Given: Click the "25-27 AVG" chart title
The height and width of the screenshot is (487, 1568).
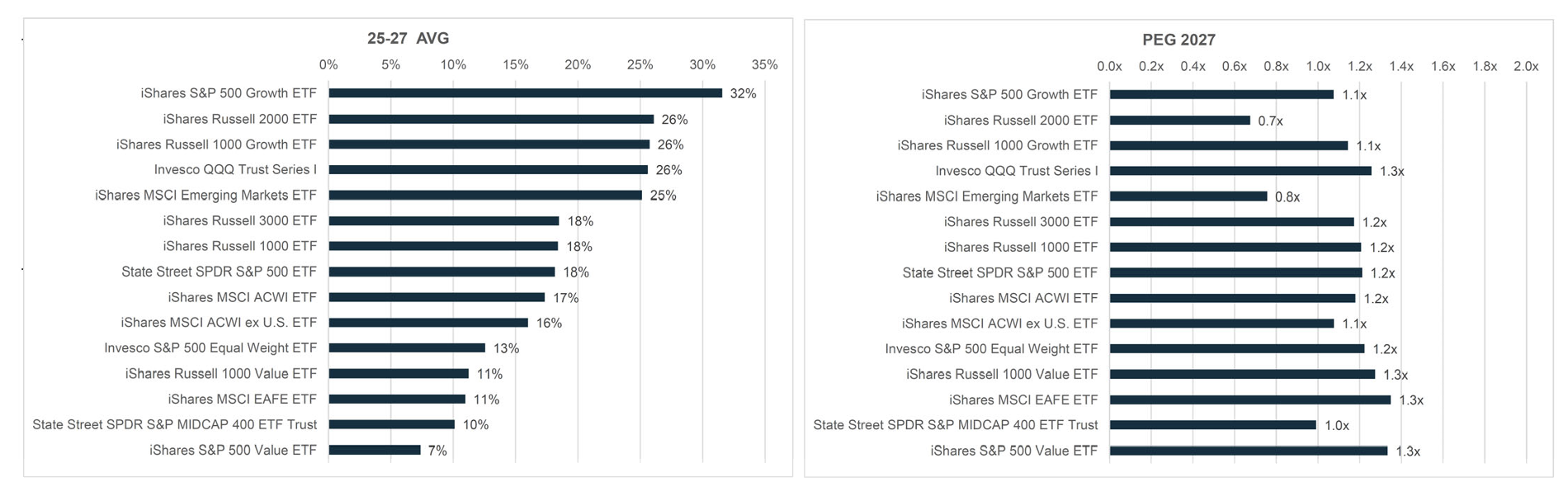Looking at the screenshot, I should click(408, 38).
